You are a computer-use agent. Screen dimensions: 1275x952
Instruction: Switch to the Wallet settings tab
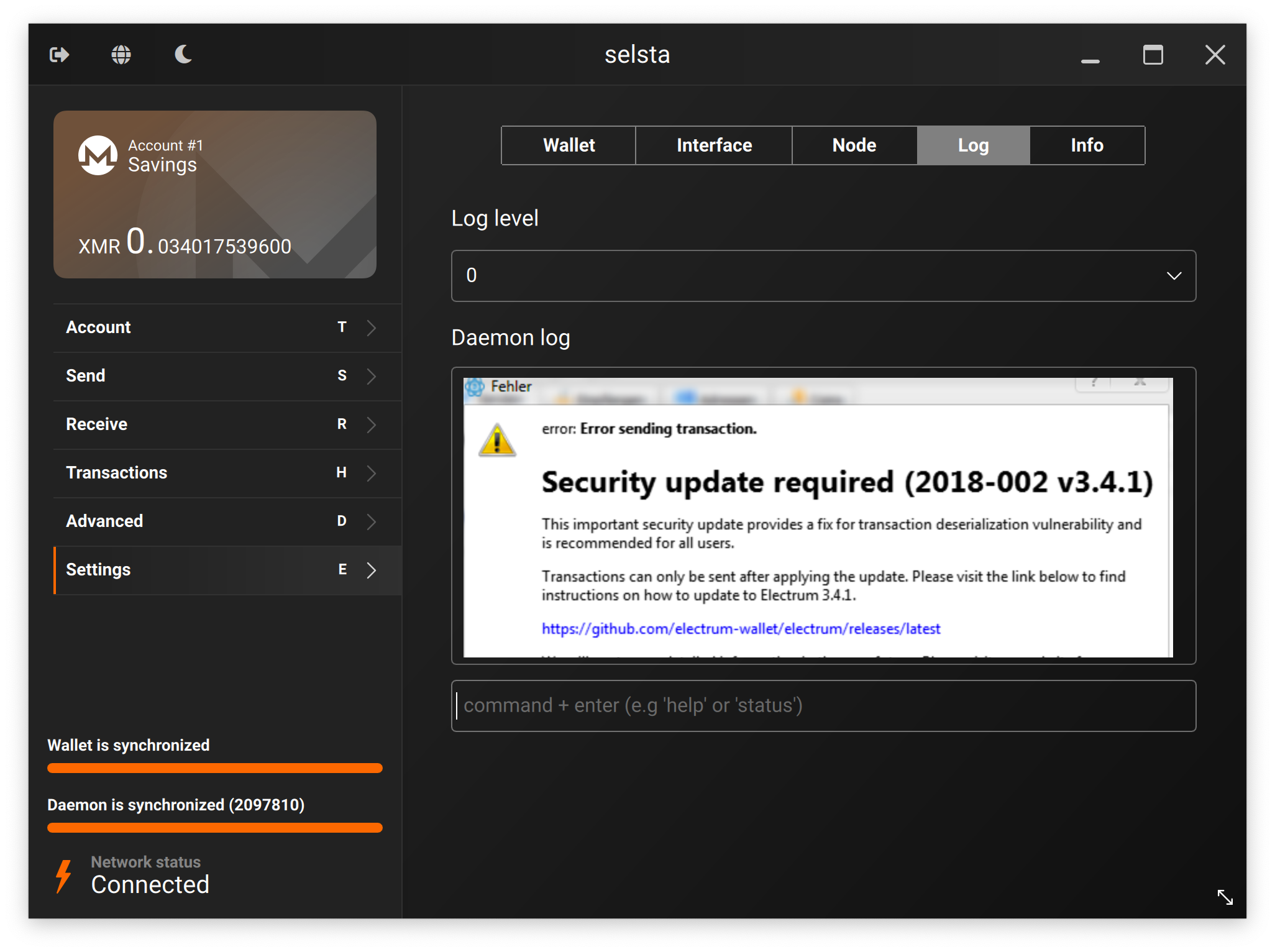point(569,145)
